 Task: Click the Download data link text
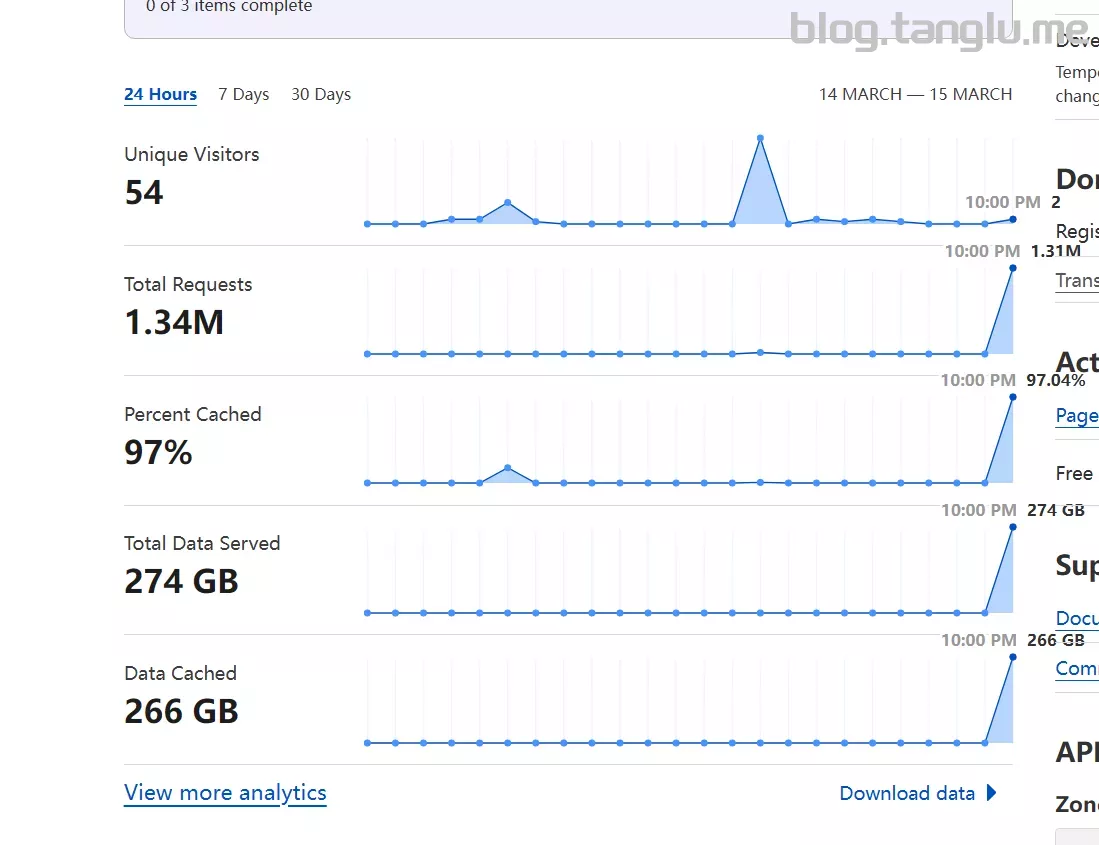(x=906, y=793)
